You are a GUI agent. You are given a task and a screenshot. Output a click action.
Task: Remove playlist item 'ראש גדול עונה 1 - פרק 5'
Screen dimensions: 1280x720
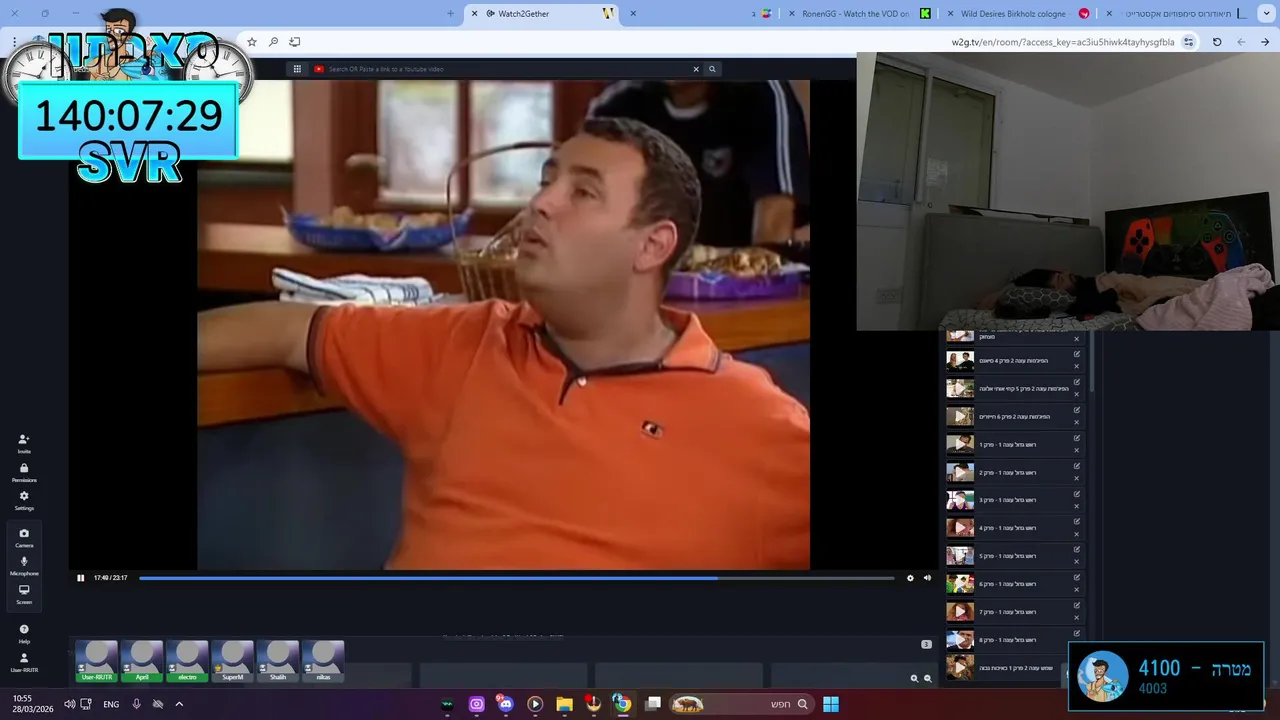coord(1077,562)
